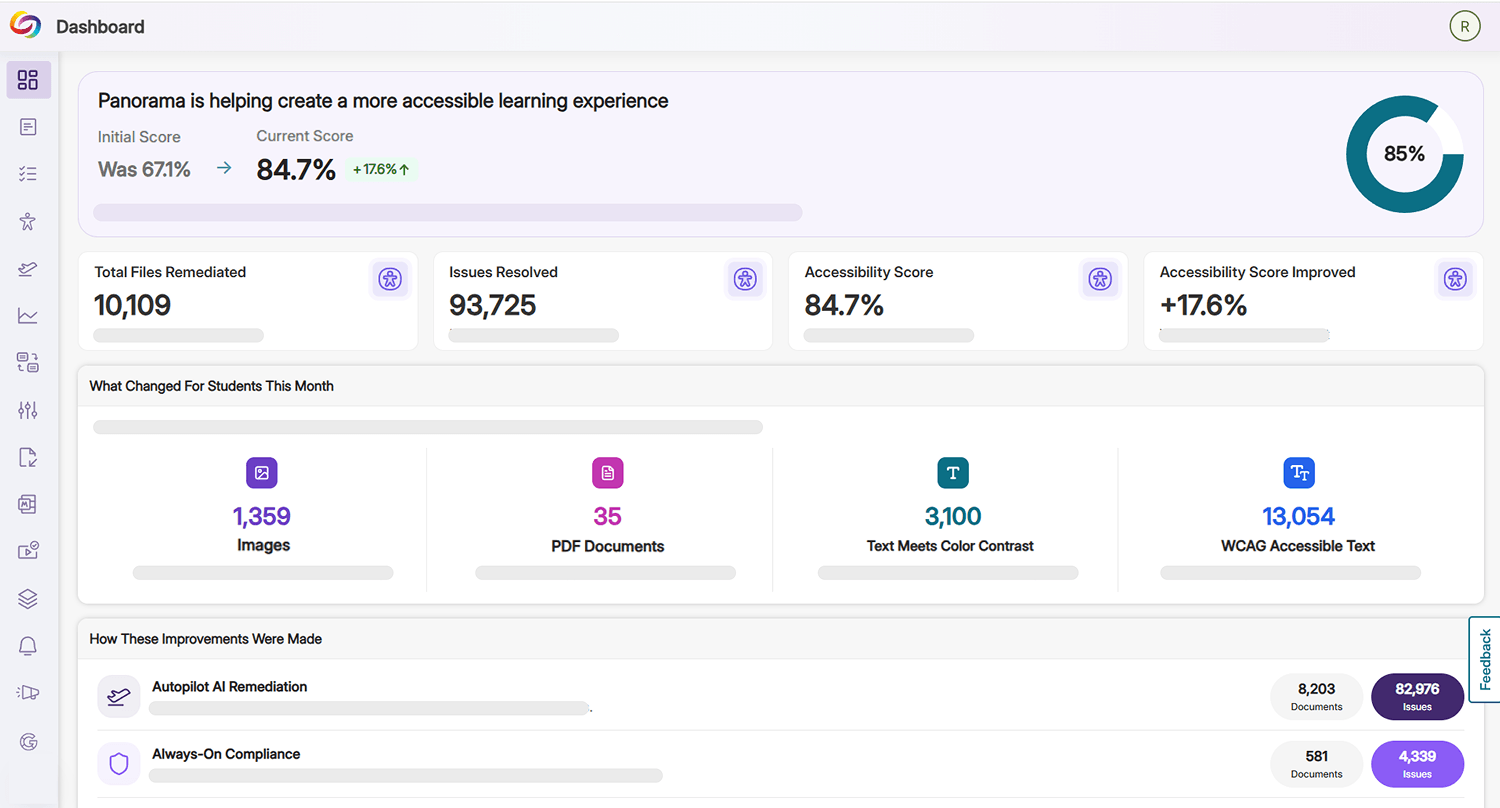Click the "Was 67.1%" initial score text
The height and width of the screenshot is (808, 1500).
pyautogui.click(x=144, y=169)
